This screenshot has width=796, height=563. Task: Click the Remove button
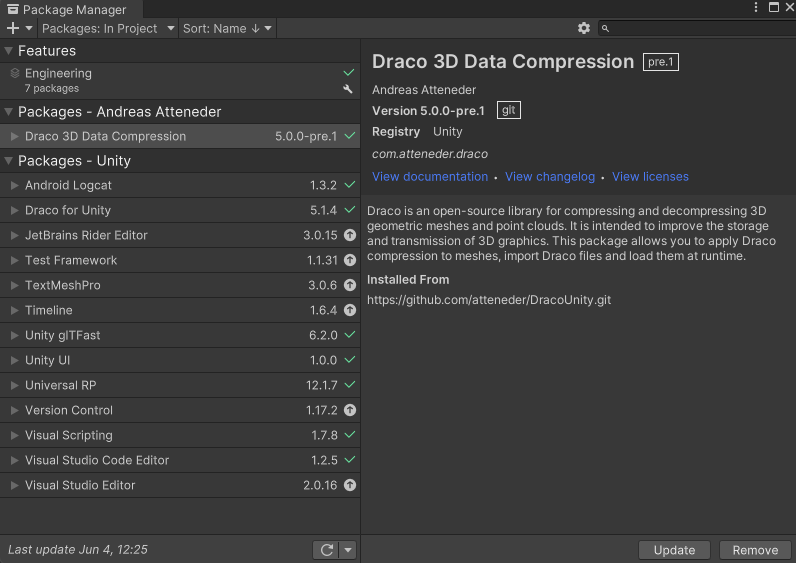[755, 550]
